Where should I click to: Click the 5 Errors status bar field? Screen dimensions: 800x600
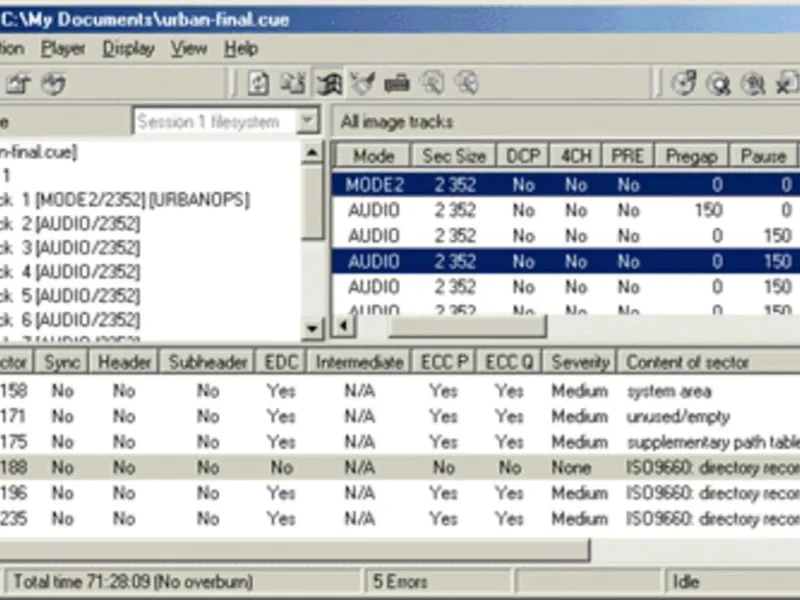438,582
